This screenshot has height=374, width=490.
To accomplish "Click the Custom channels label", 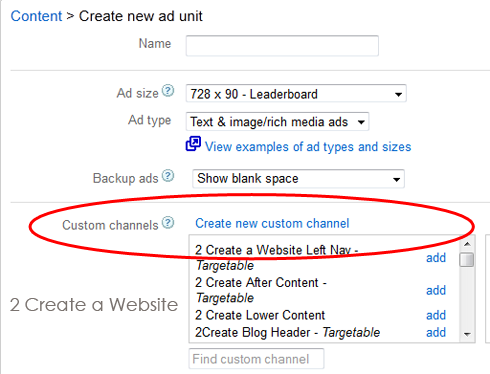I will point(110,225).
